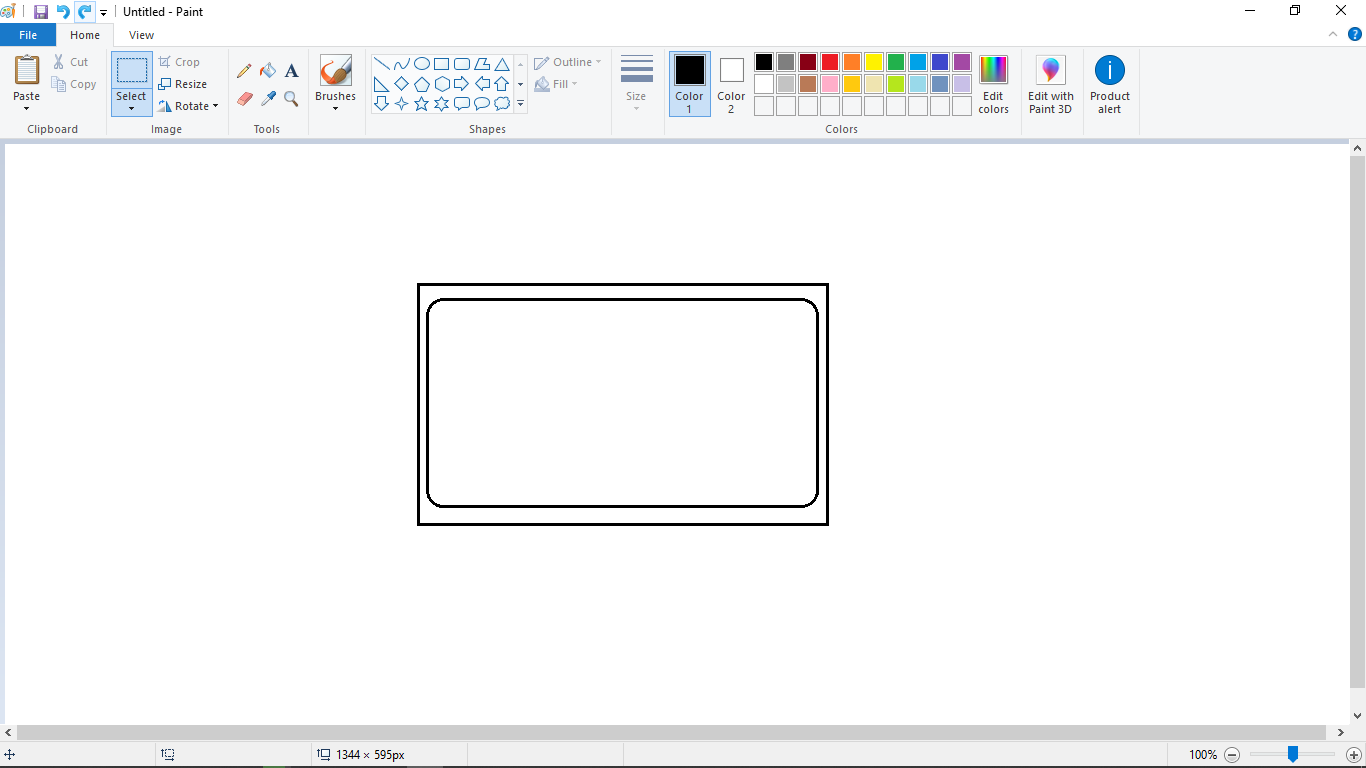Select the Up arrow shape
1366x768 pixels.
(502, 84)
